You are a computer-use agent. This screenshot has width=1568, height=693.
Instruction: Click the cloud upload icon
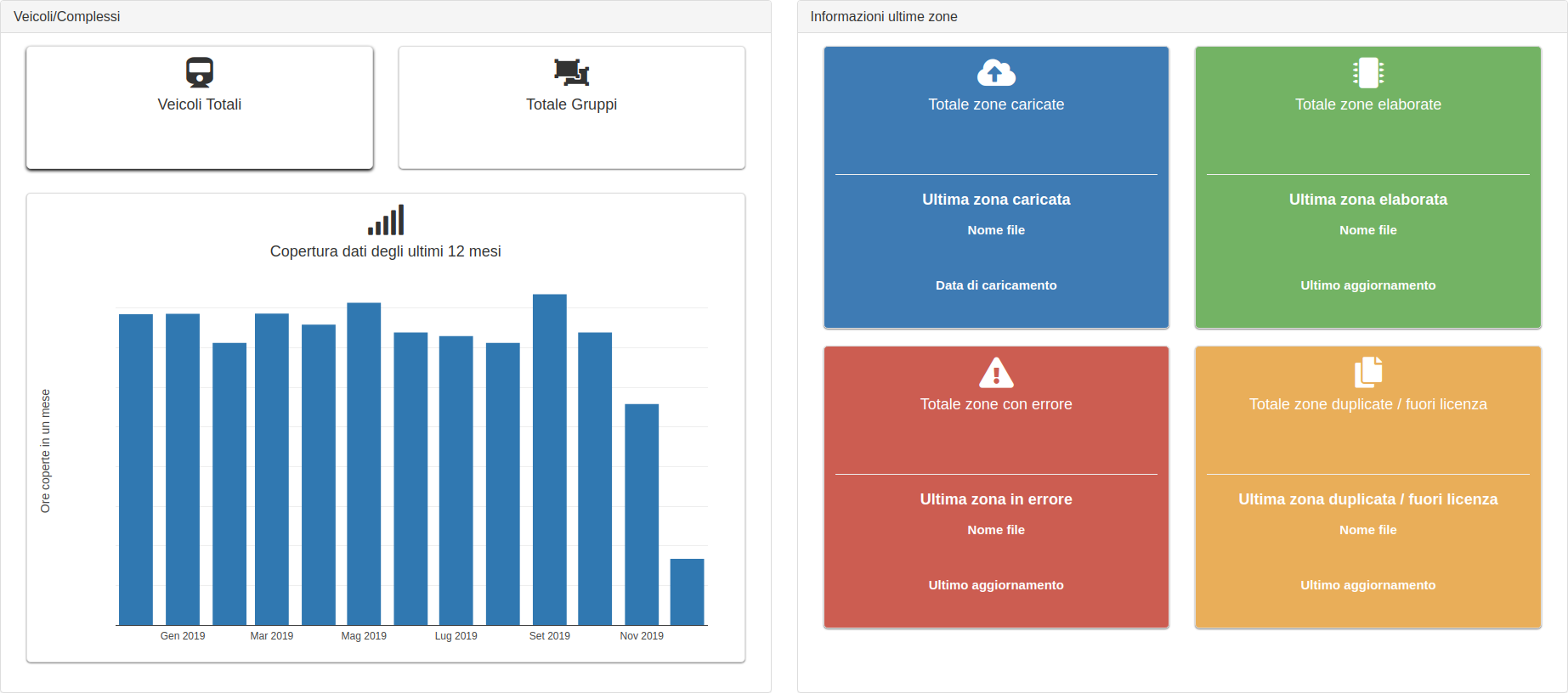996,73
